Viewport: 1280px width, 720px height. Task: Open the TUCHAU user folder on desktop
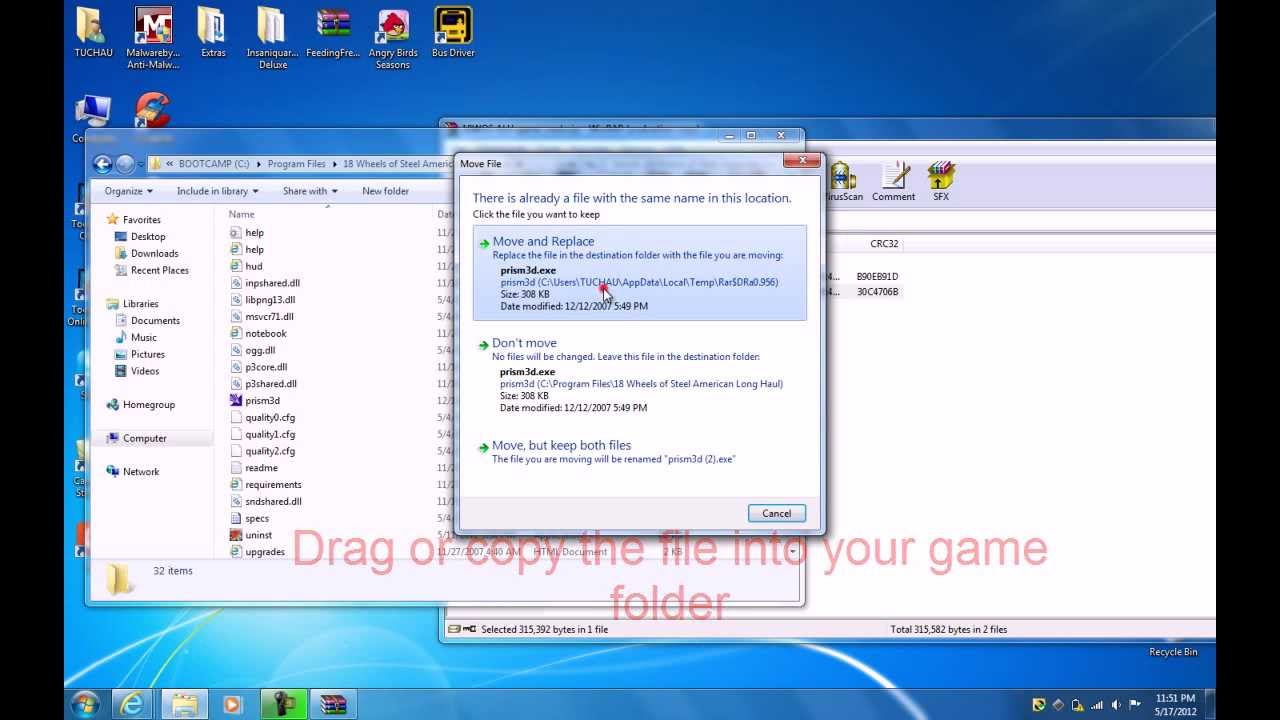tap(93, 32)
